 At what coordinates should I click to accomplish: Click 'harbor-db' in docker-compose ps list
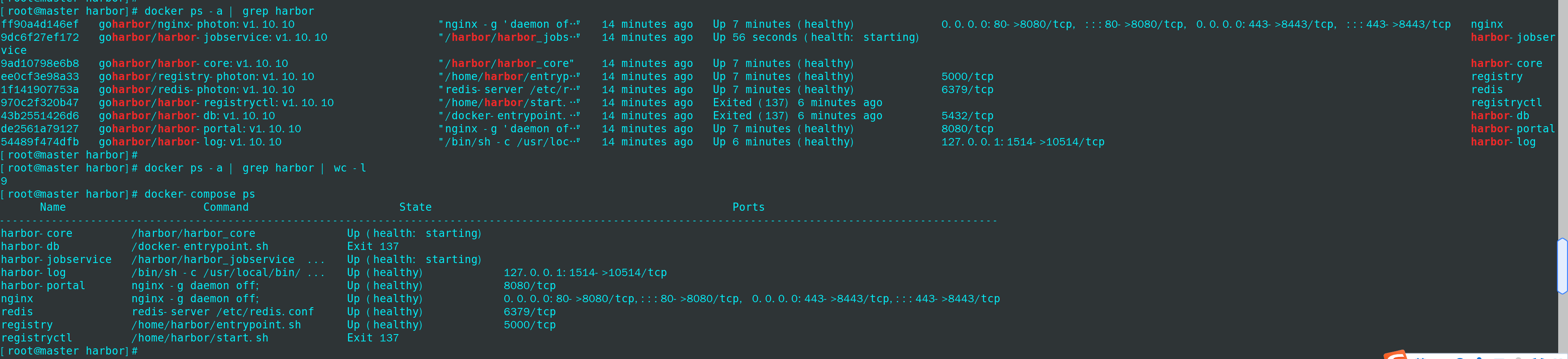[x=30, y=246]
